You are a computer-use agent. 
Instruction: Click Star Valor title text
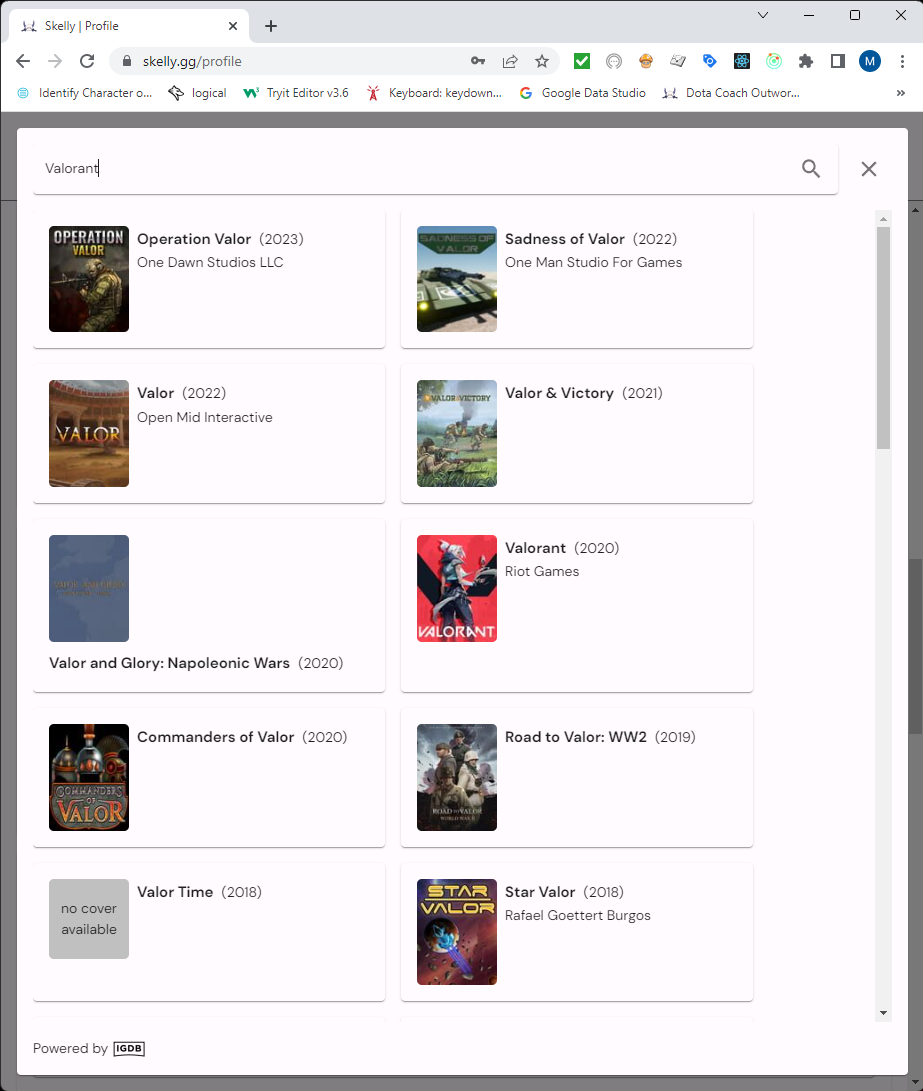point(540,892)
